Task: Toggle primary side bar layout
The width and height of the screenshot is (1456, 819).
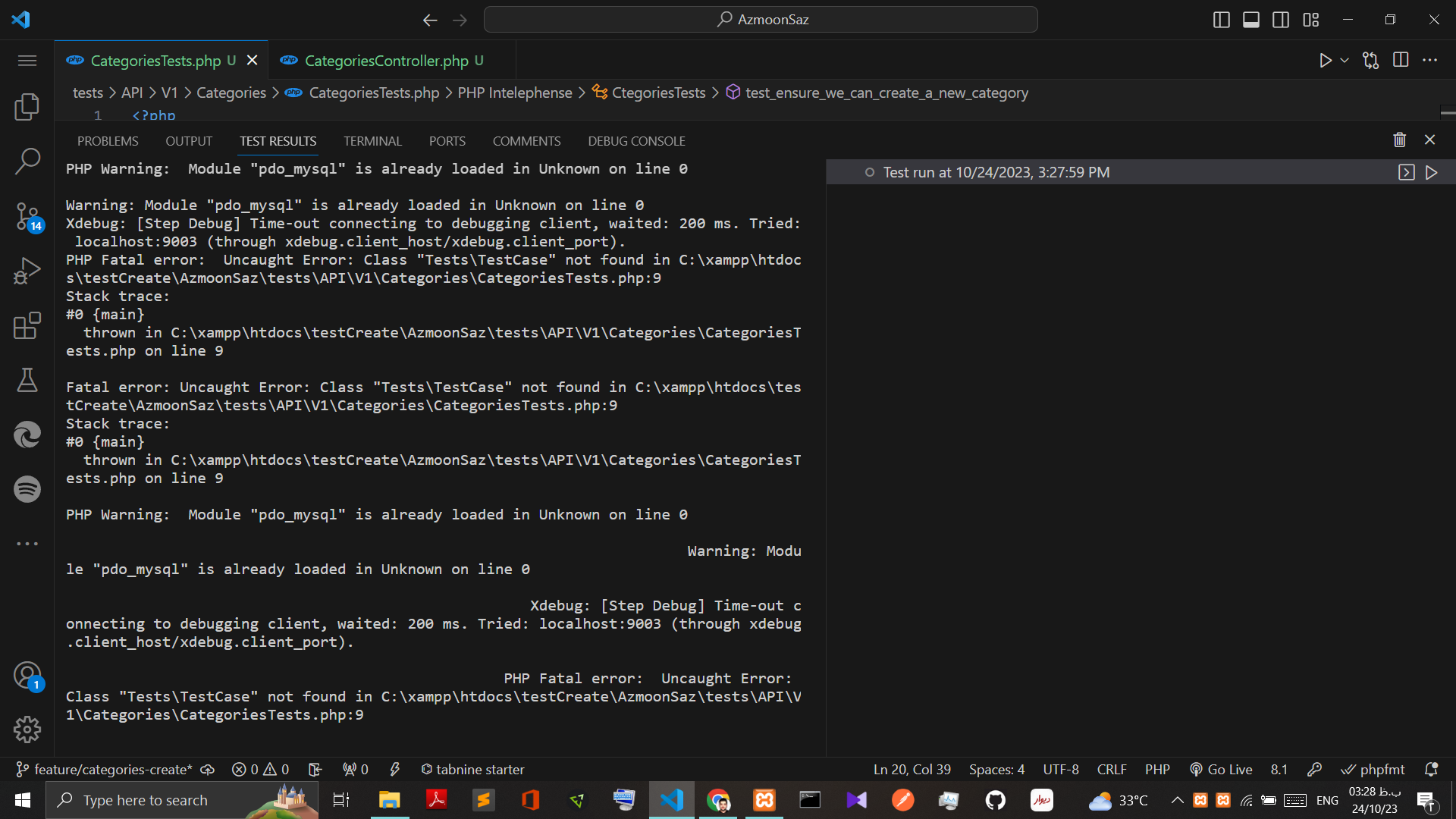Action: [1221, 20]
